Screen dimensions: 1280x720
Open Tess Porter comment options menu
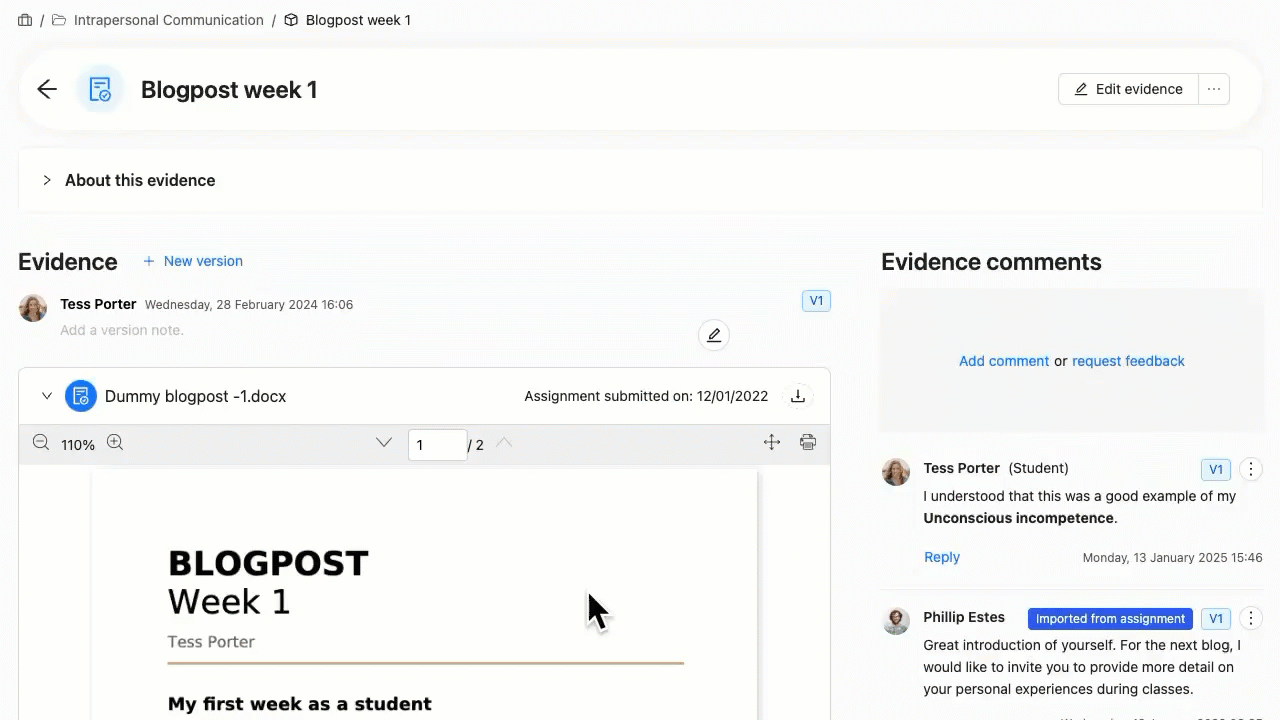point(1250,469)
